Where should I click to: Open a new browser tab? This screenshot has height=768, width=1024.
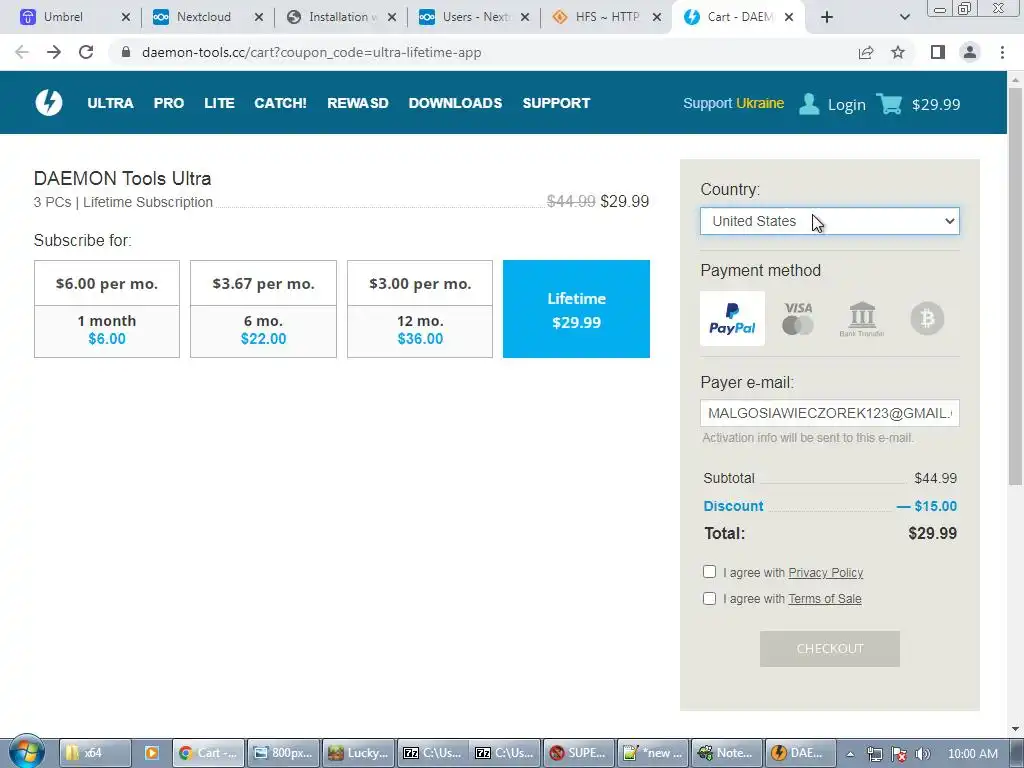[x=827, y=17]
